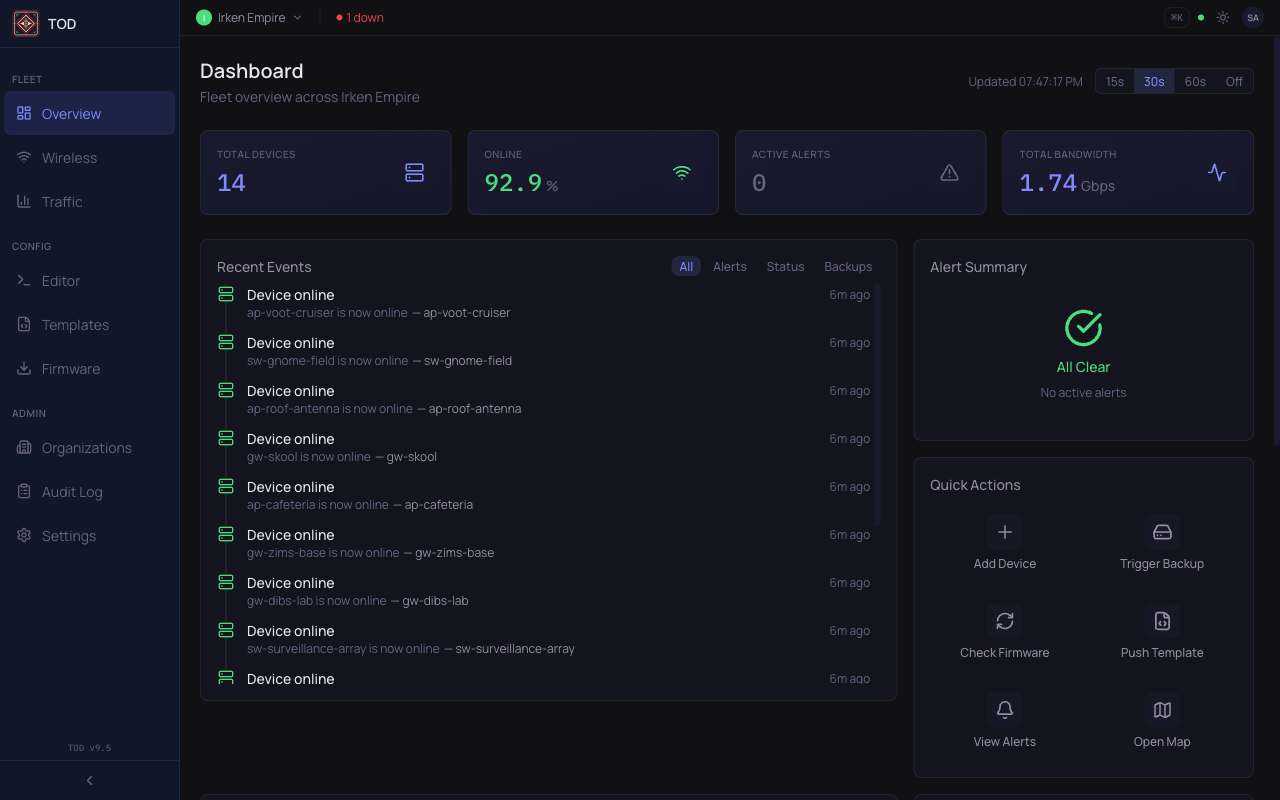Switch to the Backups events tab
This screenshot has height=800, width=1280.
pos(847,266)
